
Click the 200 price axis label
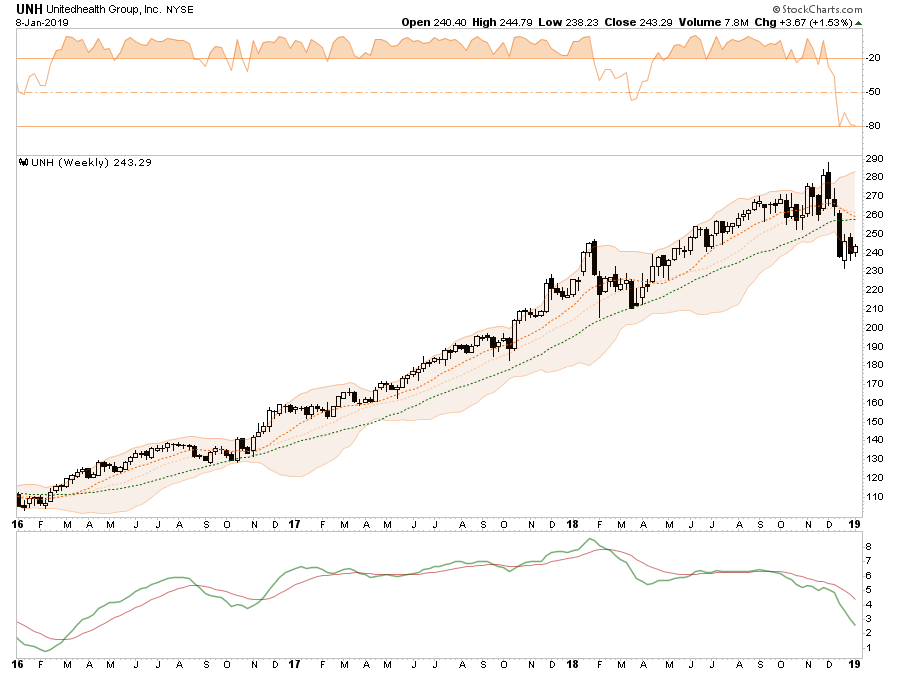[x=873, y=328]
